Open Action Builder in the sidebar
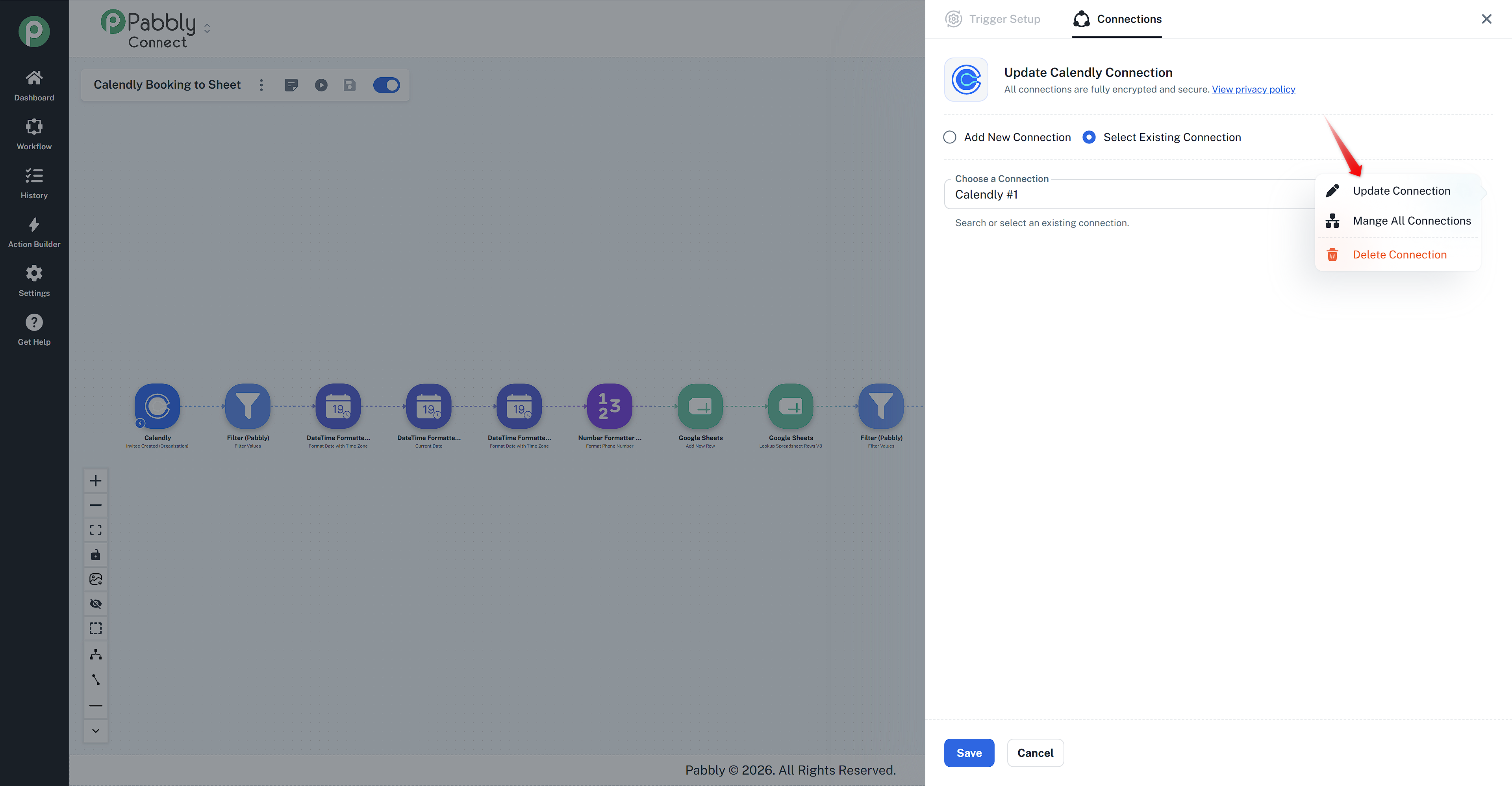The height and width of the screenshot is (786, 1512). (34, 232)
